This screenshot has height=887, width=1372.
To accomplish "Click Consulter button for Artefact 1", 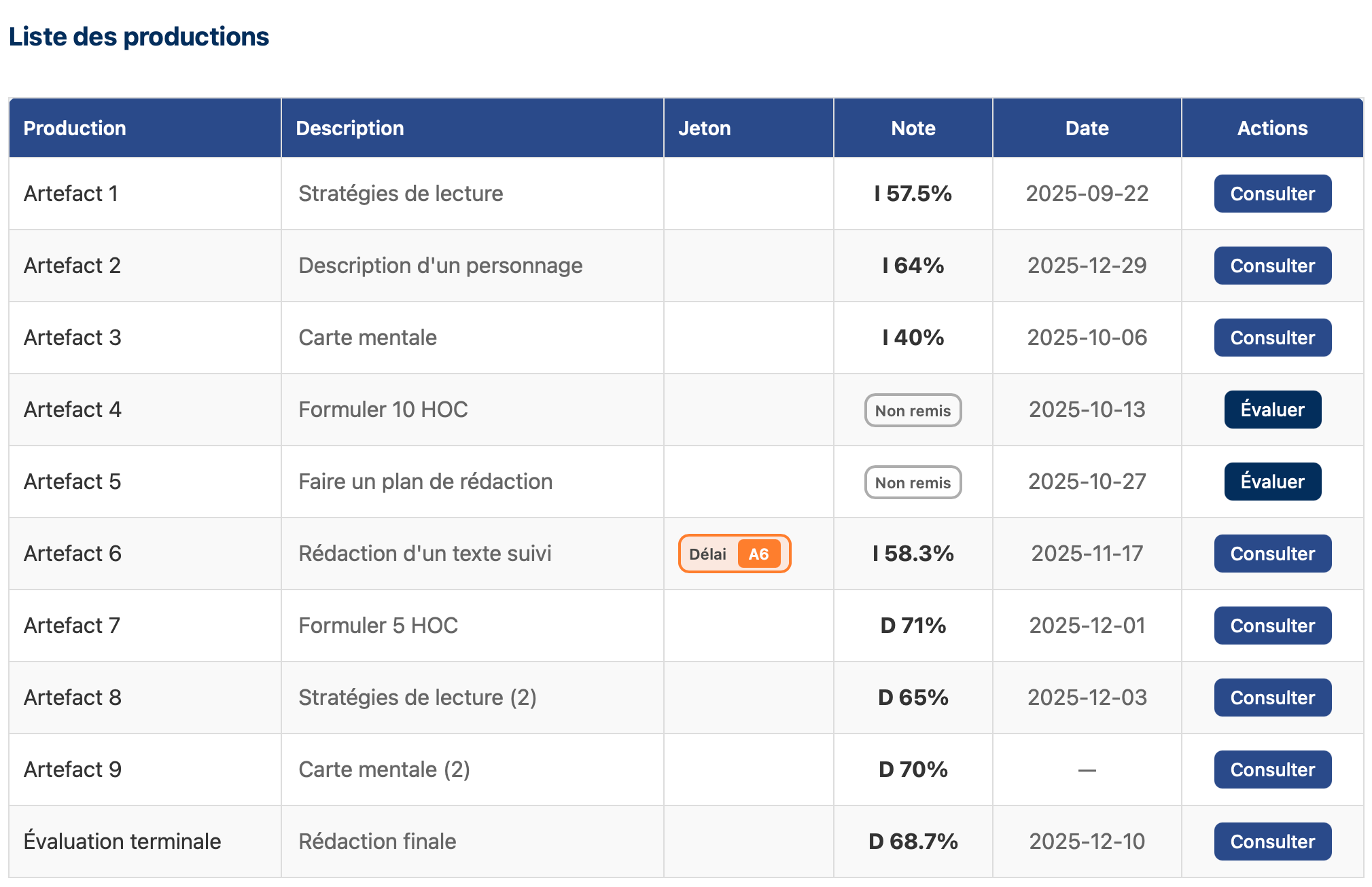I will 1271,194.
